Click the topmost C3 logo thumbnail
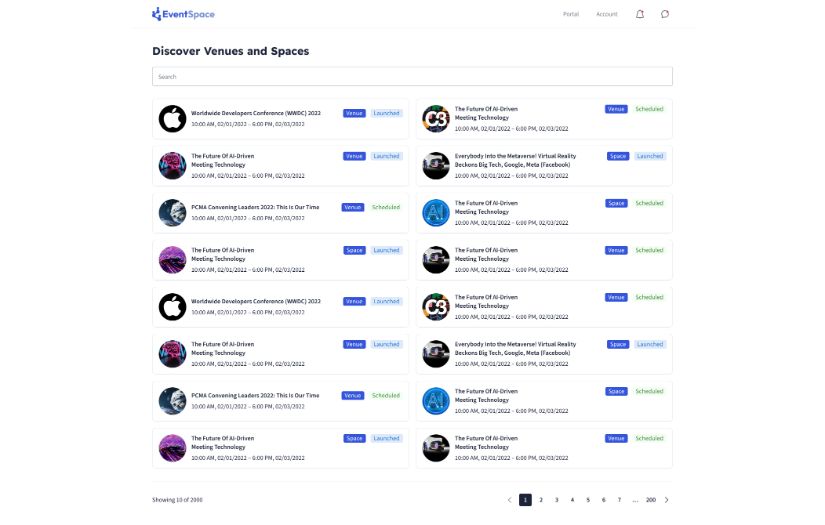 point(436,118)
